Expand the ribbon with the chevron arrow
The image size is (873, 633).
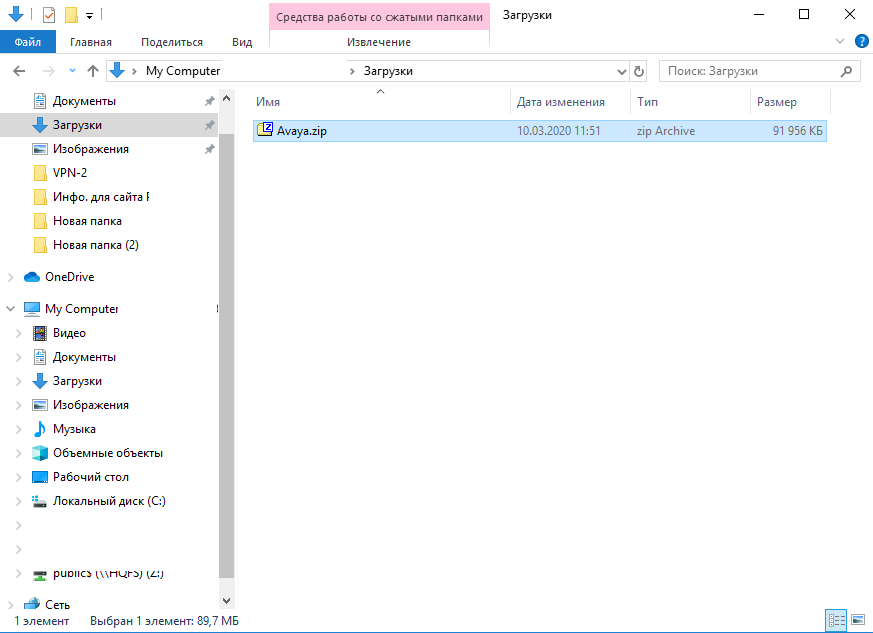840,41
